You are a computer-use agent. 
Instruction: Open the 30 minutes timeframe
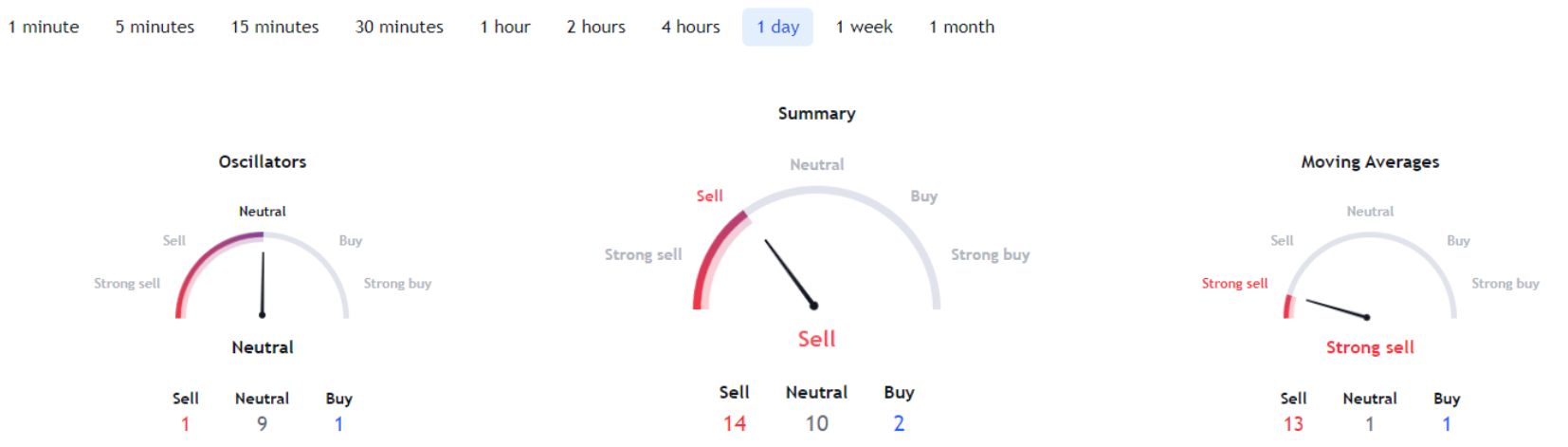(399, 27)
